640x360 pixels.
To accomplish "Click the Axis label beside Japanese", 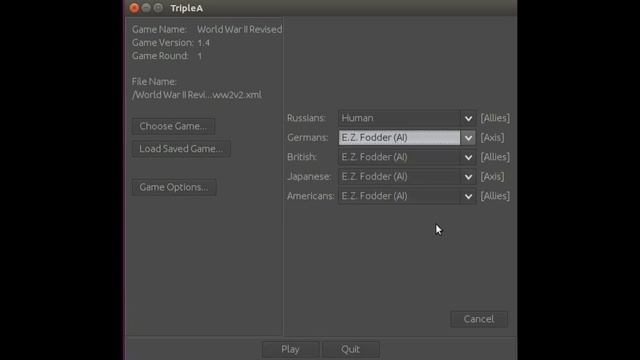I will point(492,177).
